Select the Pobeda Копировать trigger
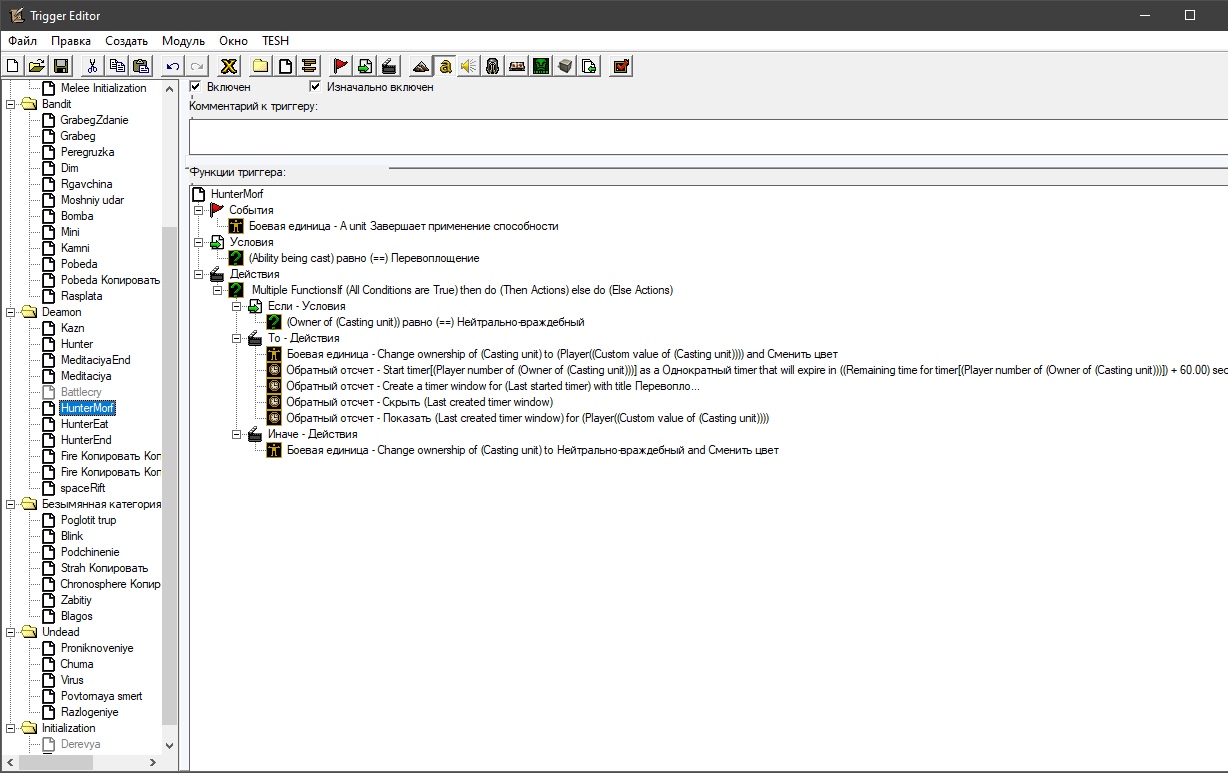Viewport: 1228px width, 773px height. [110, 280]
